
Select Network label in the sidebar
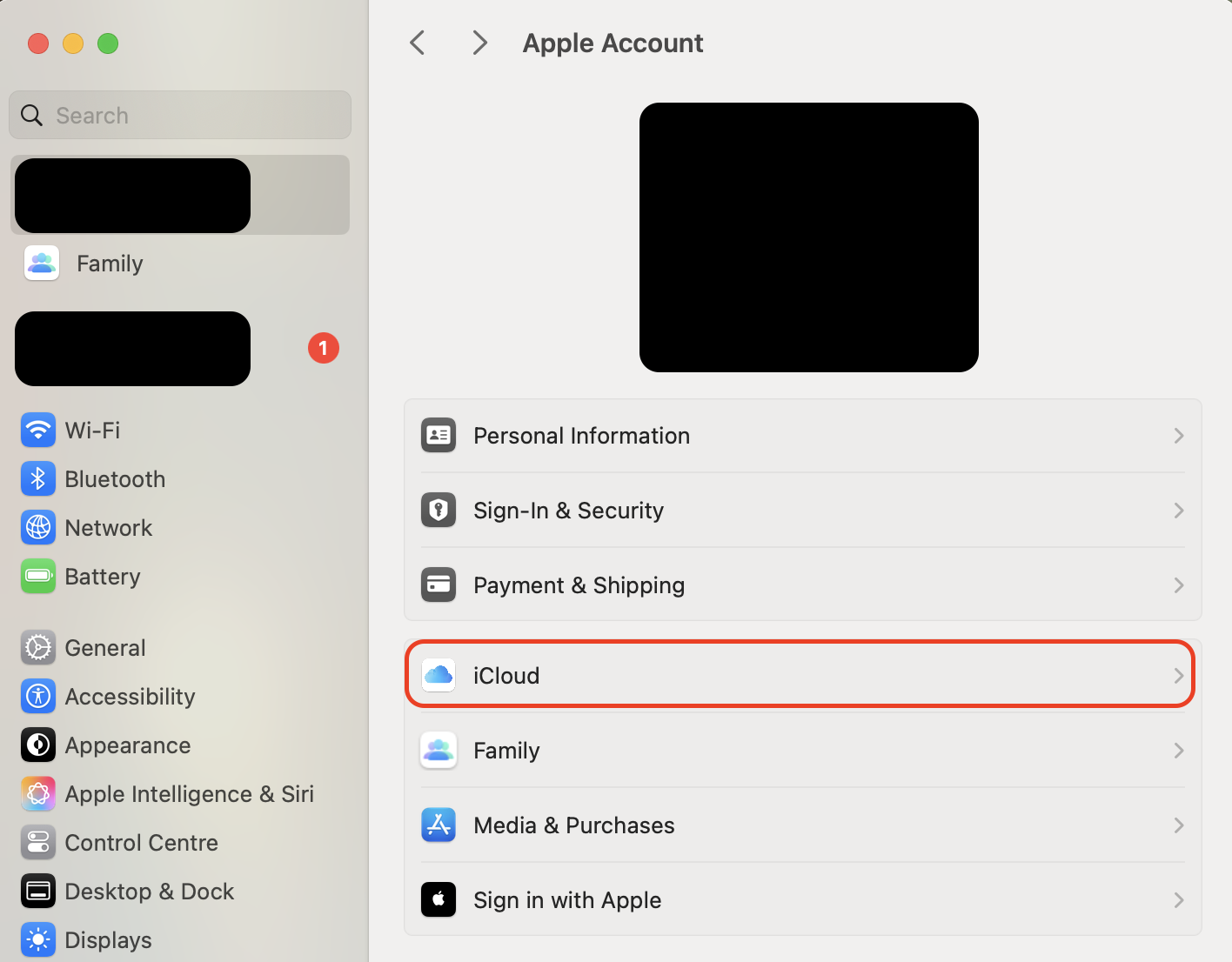pyautogui.click(x=109, y=528)
